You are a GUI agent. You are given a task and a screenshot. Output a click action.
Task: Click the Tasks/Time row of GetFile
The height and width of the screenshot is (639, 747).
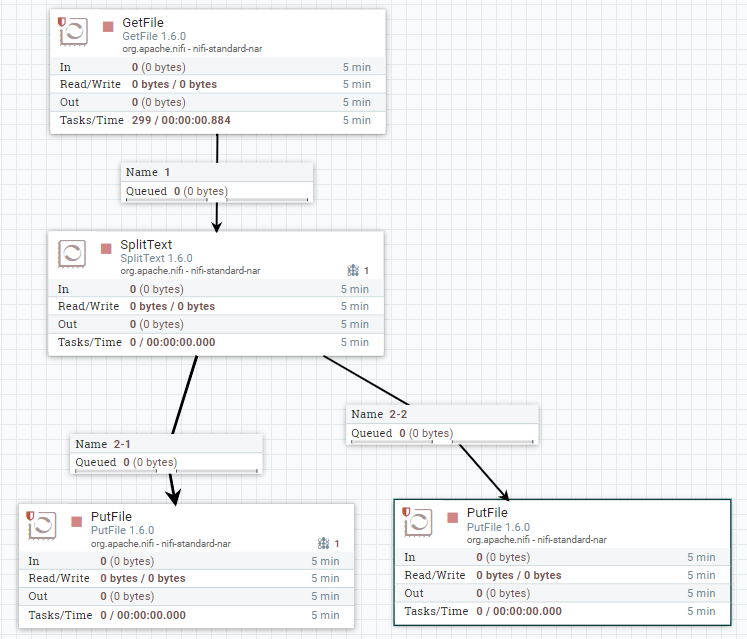point(217,121)
